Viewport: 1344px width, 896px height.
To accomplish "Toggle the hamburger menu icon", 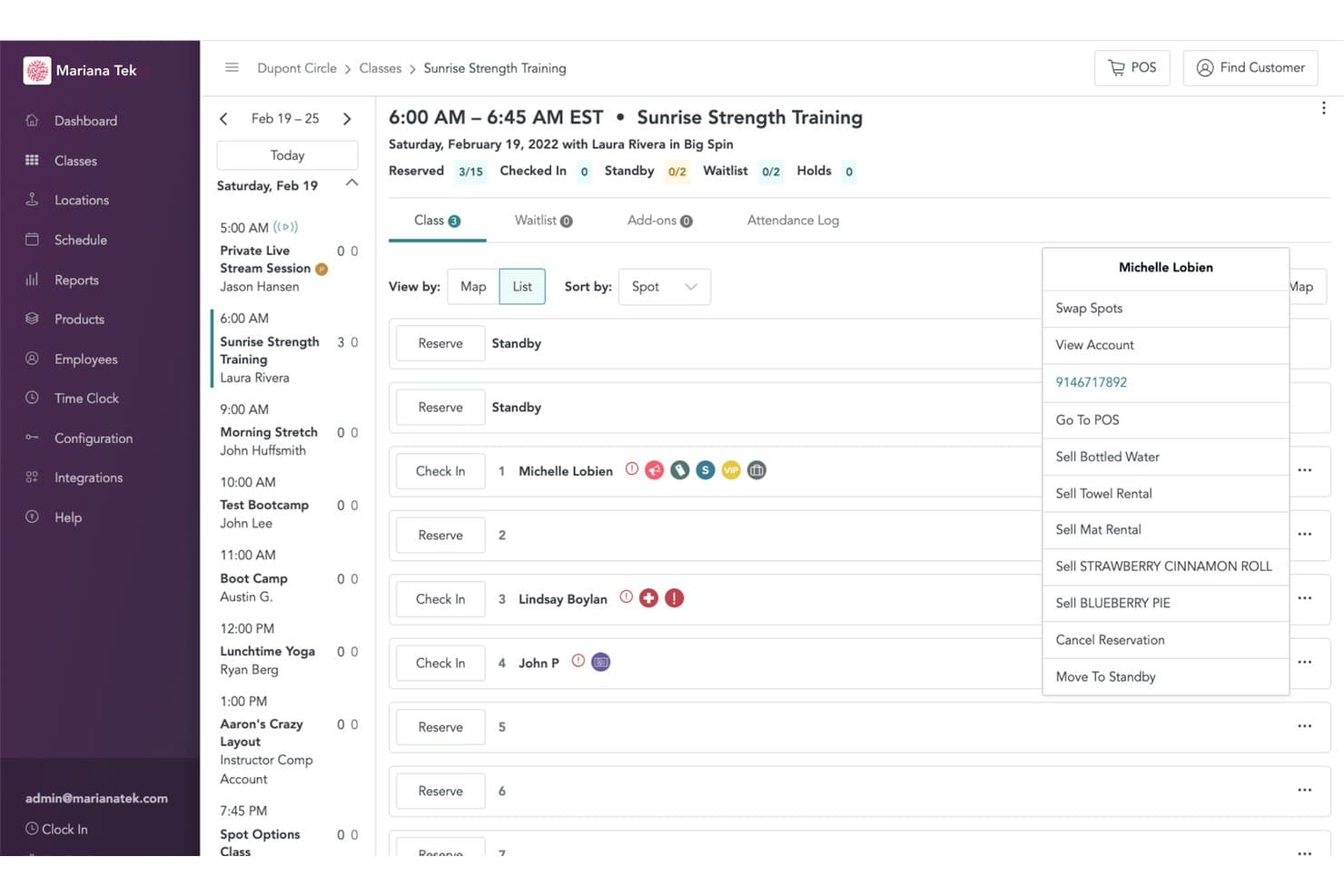I will click(x=232, y=67).
